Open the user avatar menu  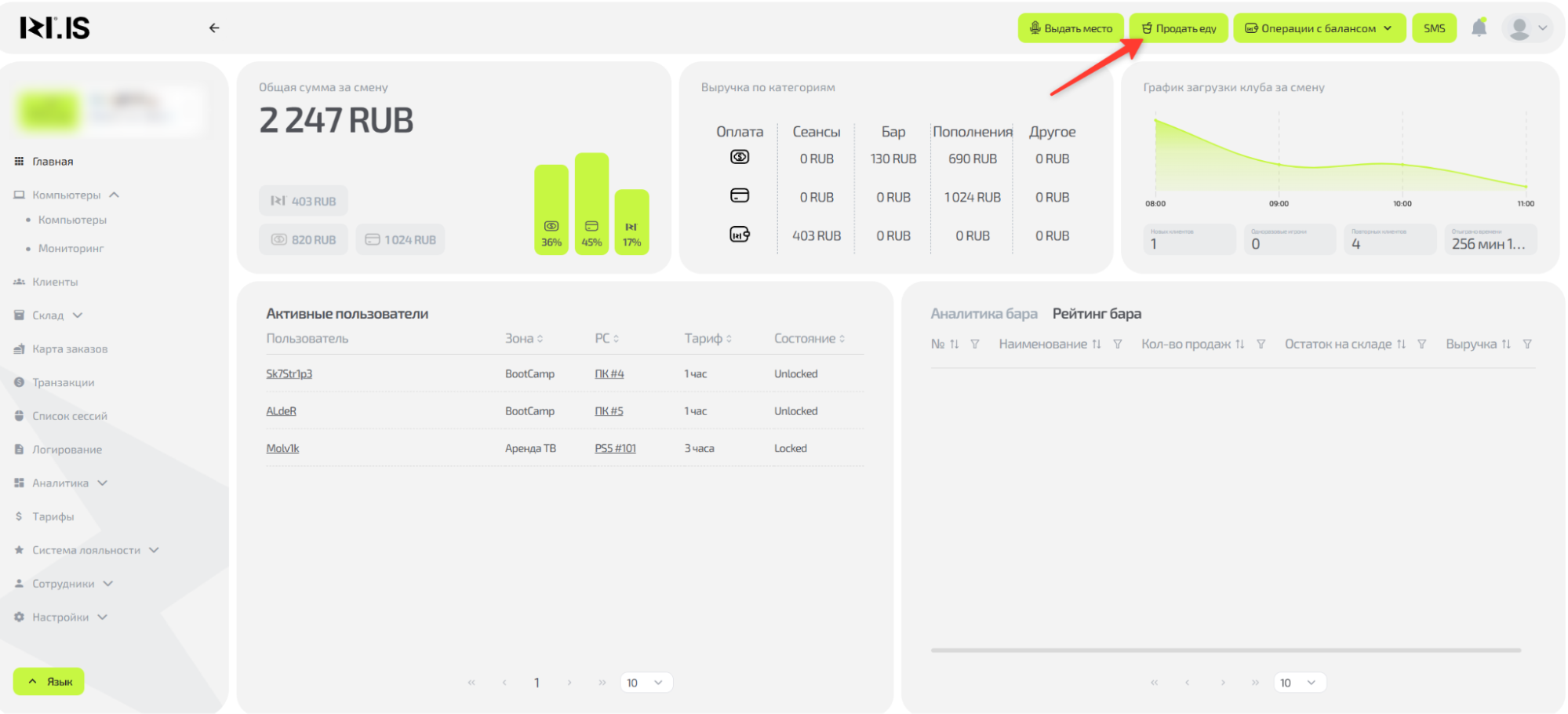click(x=1527, y=28)
